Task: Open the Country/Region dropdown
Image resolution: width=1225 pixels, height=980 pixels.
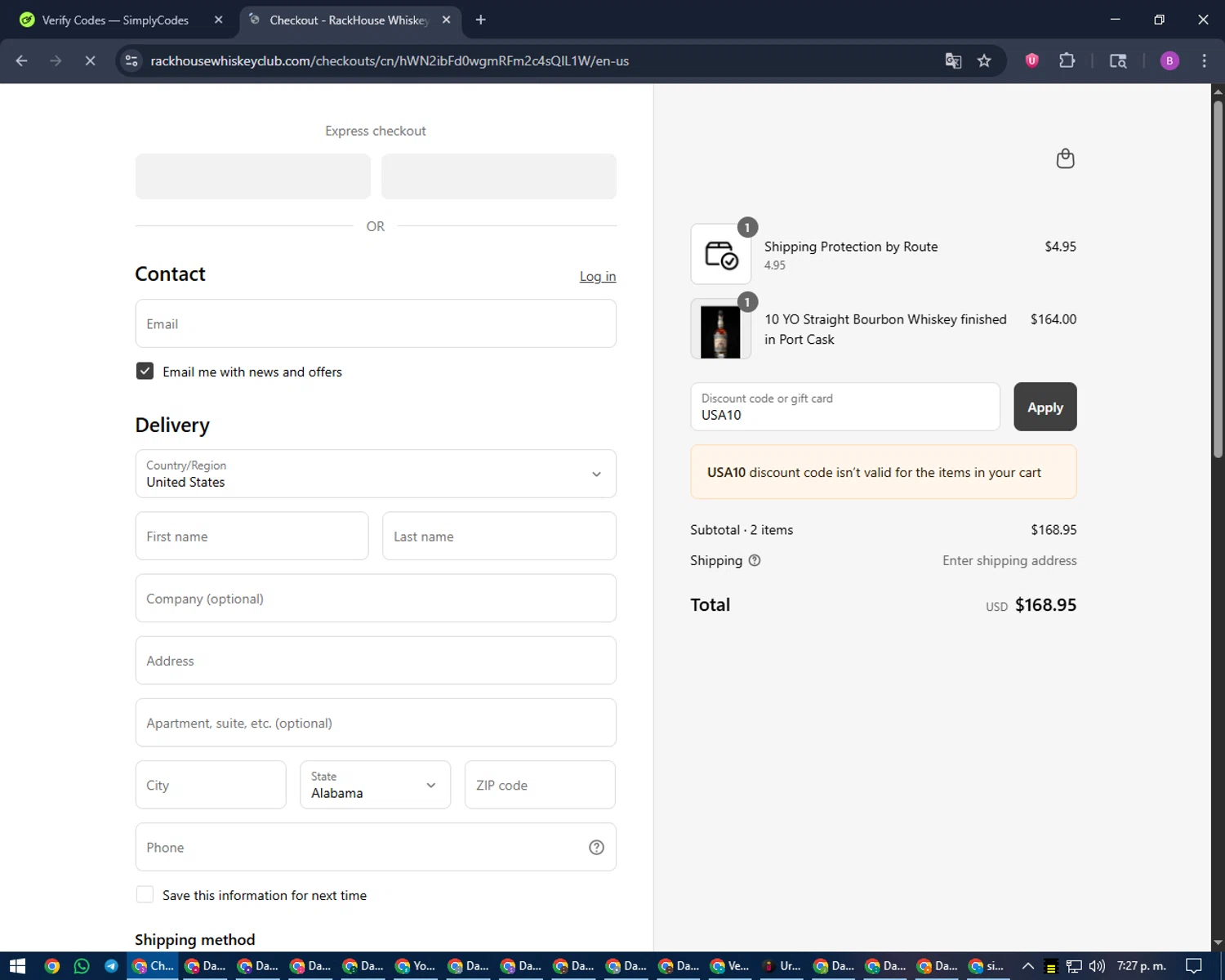Action: point(376,474)
